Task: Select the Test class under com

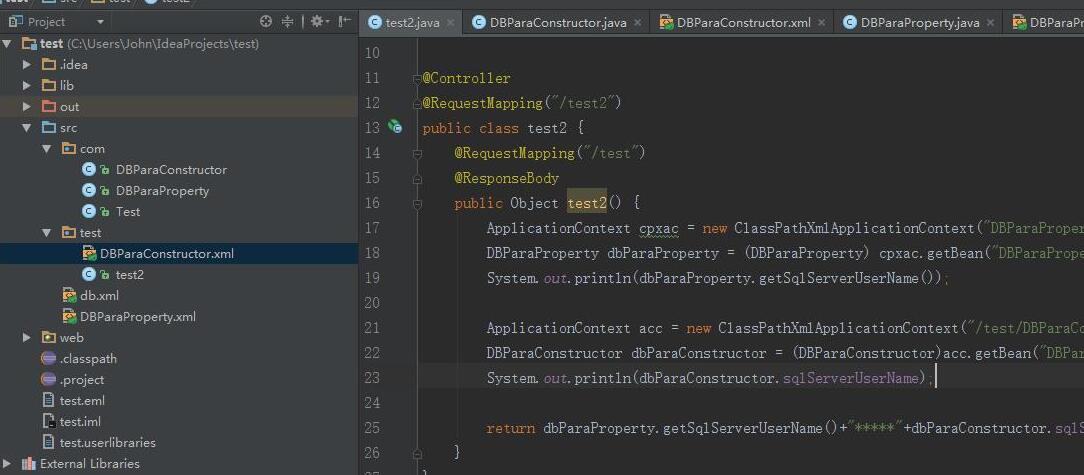Action: (128, 212)
